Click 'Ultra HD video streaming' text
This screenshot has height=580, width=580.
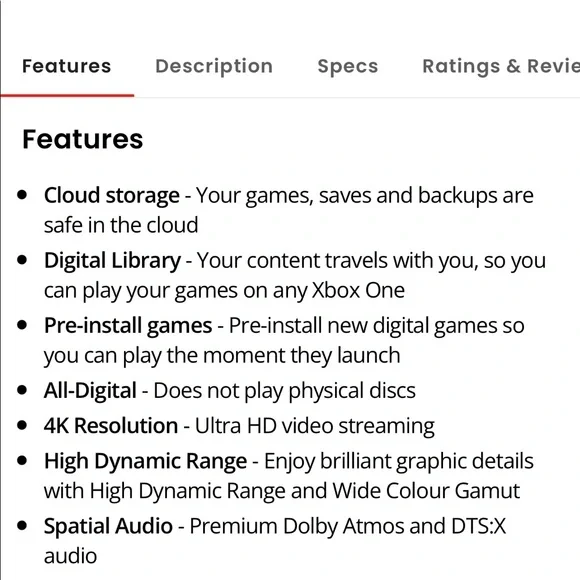[315, 426]
